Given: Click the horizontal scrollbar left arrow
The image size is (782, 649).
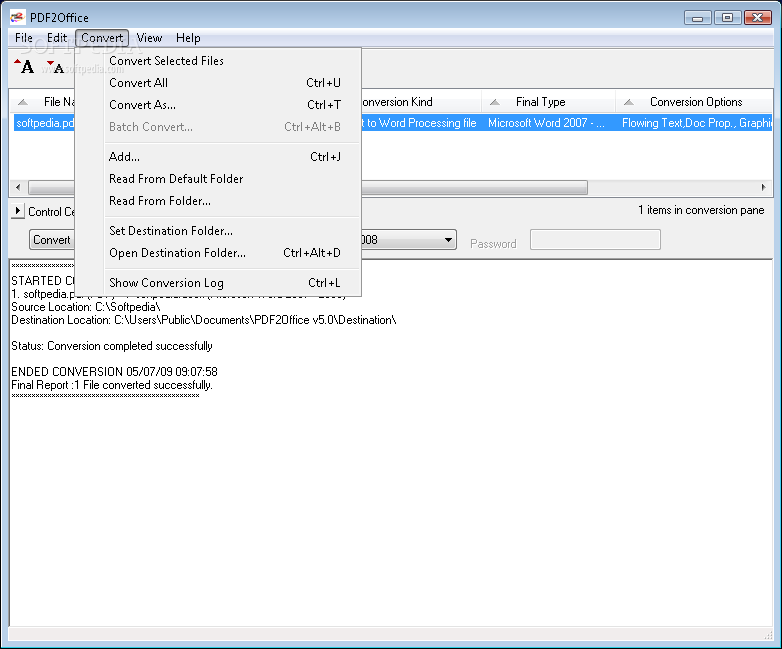Looking at the screenshot, I should point(18,188).
